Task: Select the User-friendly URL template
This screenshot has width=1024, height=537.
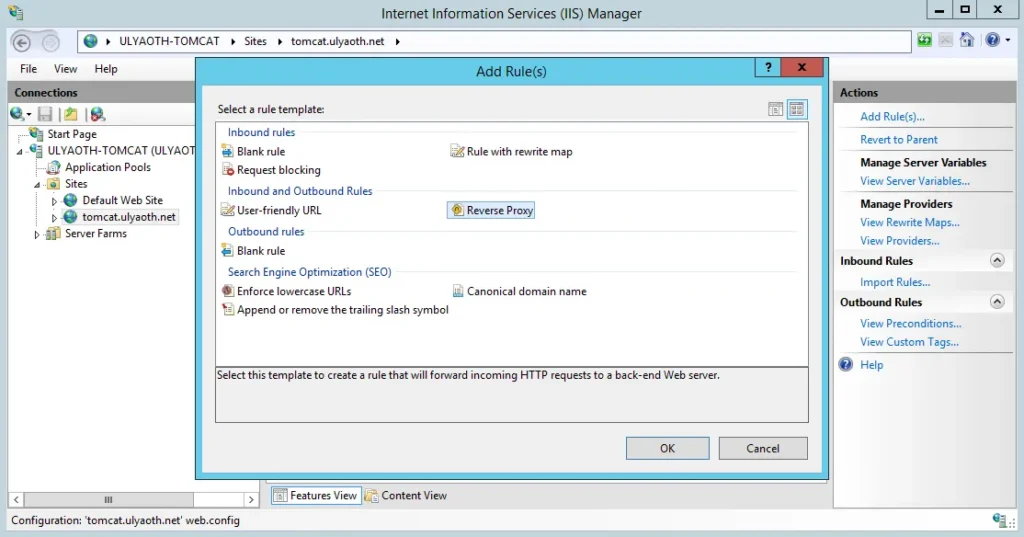Action: point(279,211)
